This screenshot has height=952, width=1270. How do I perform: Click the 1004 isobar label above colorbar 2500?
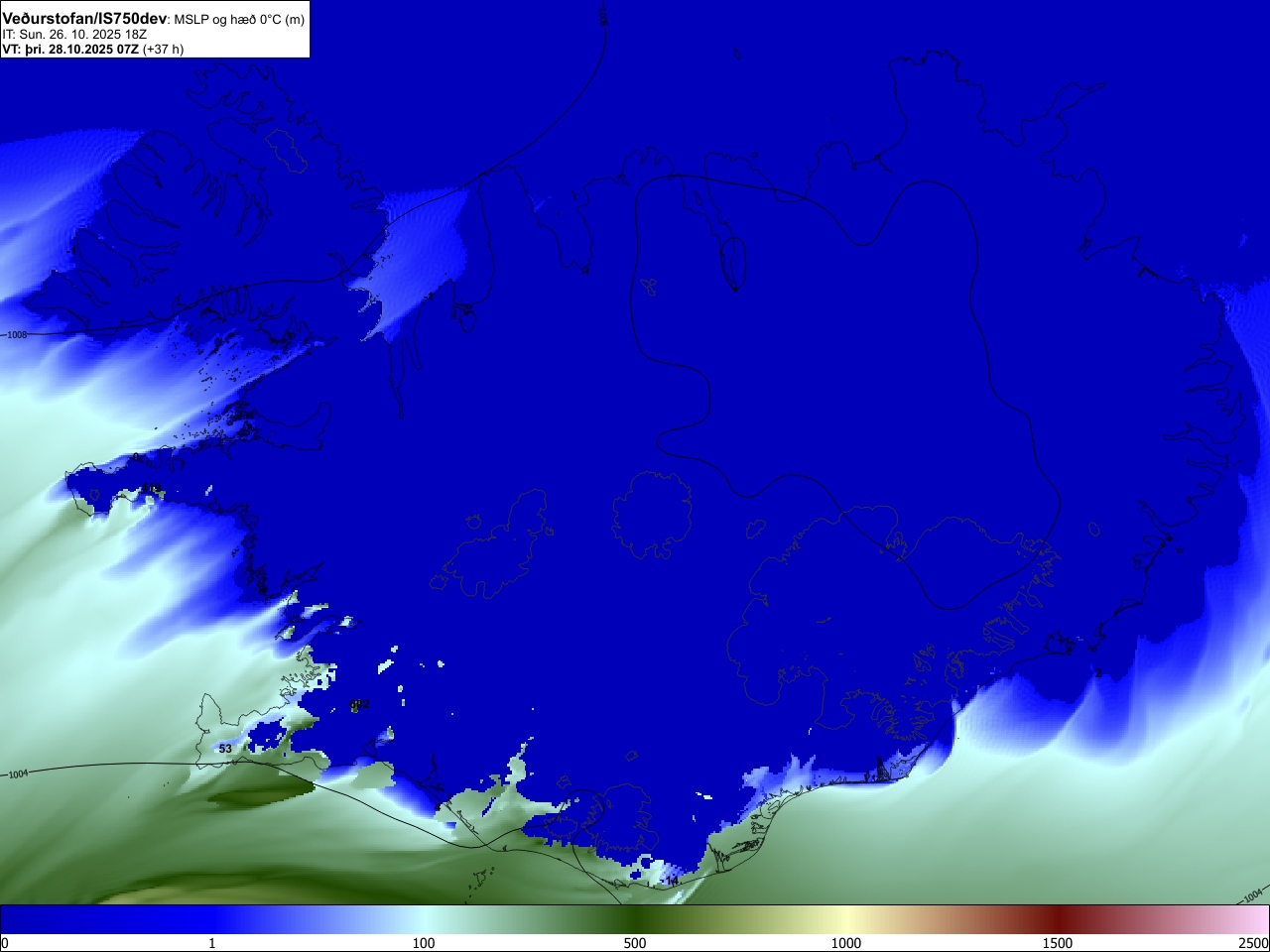tap(1253, 895)
